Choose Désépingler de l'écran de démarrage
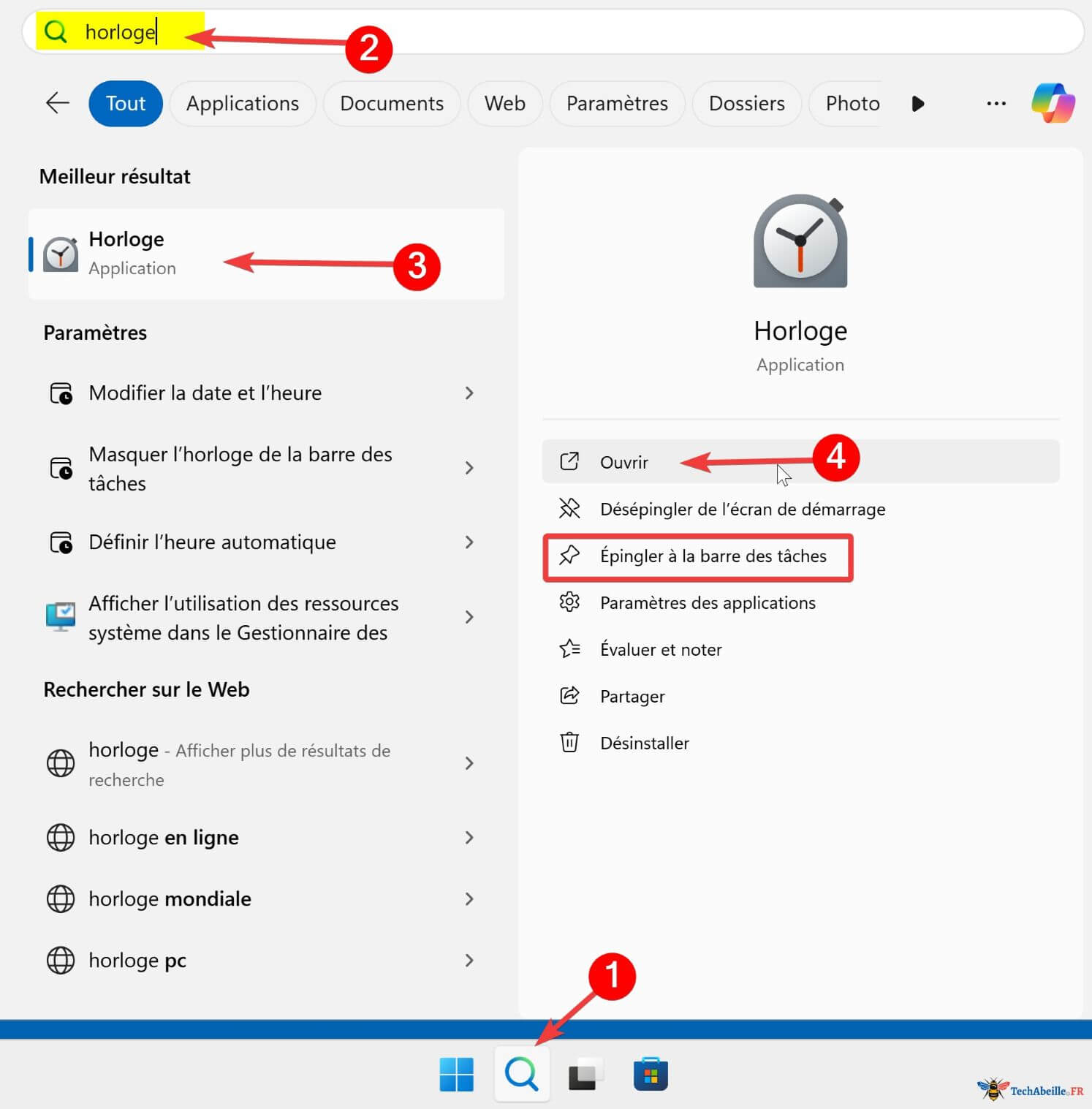Screen dimensions: 1092x1109 (x=800, y=509)
